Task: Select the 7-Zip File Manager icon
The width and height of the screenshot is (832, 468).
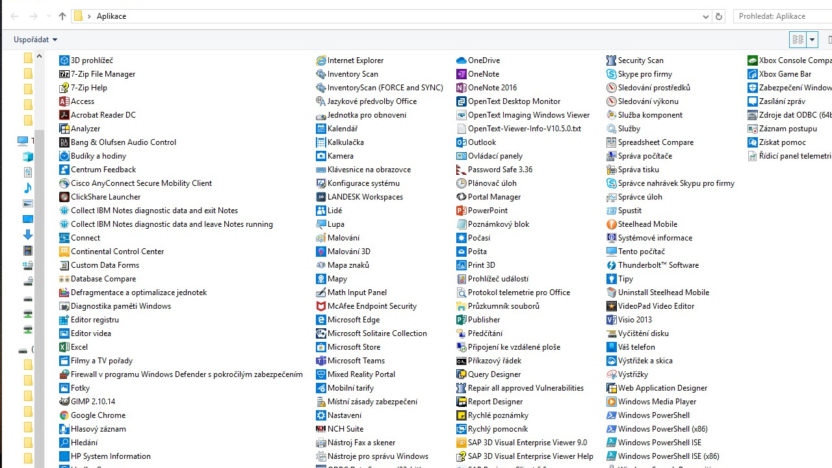Action: click(64, 74)
